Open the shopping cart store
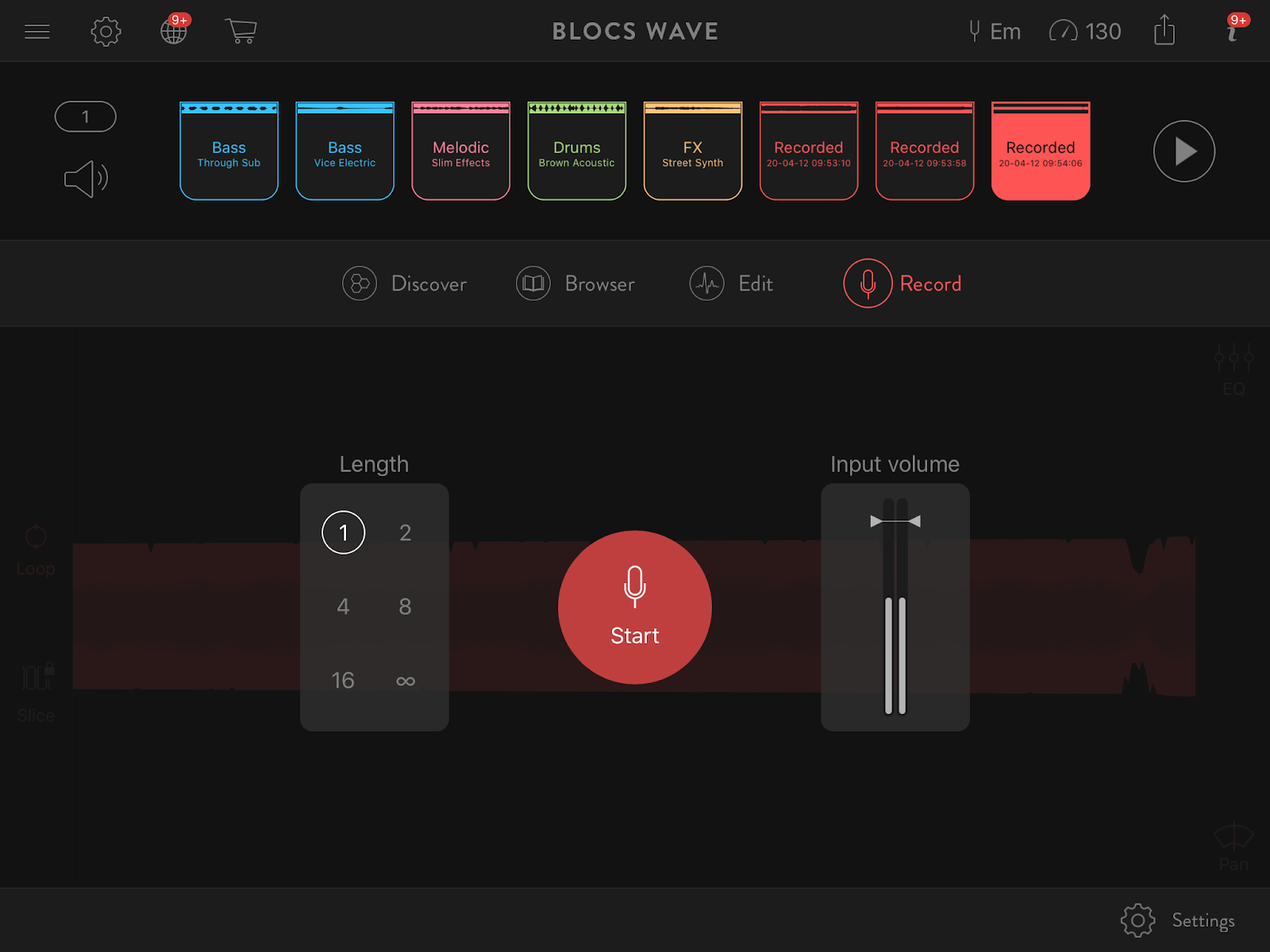This screenshot has height=952, width=1270. 241,31
